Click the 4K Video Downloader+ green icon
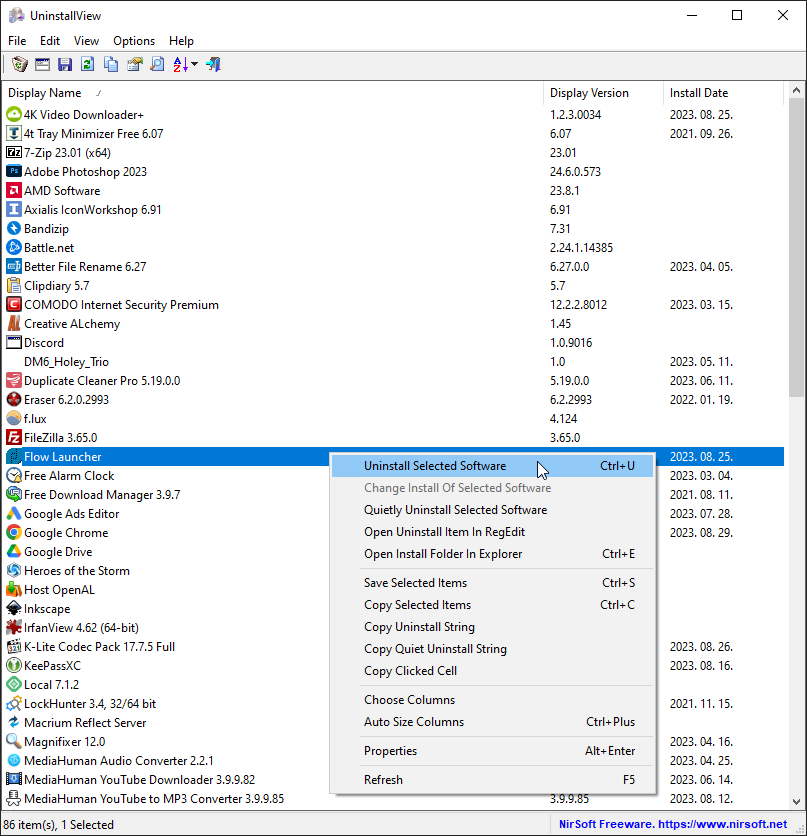The height and width of the screenshot is (836, 807). [x=14, y=114]
